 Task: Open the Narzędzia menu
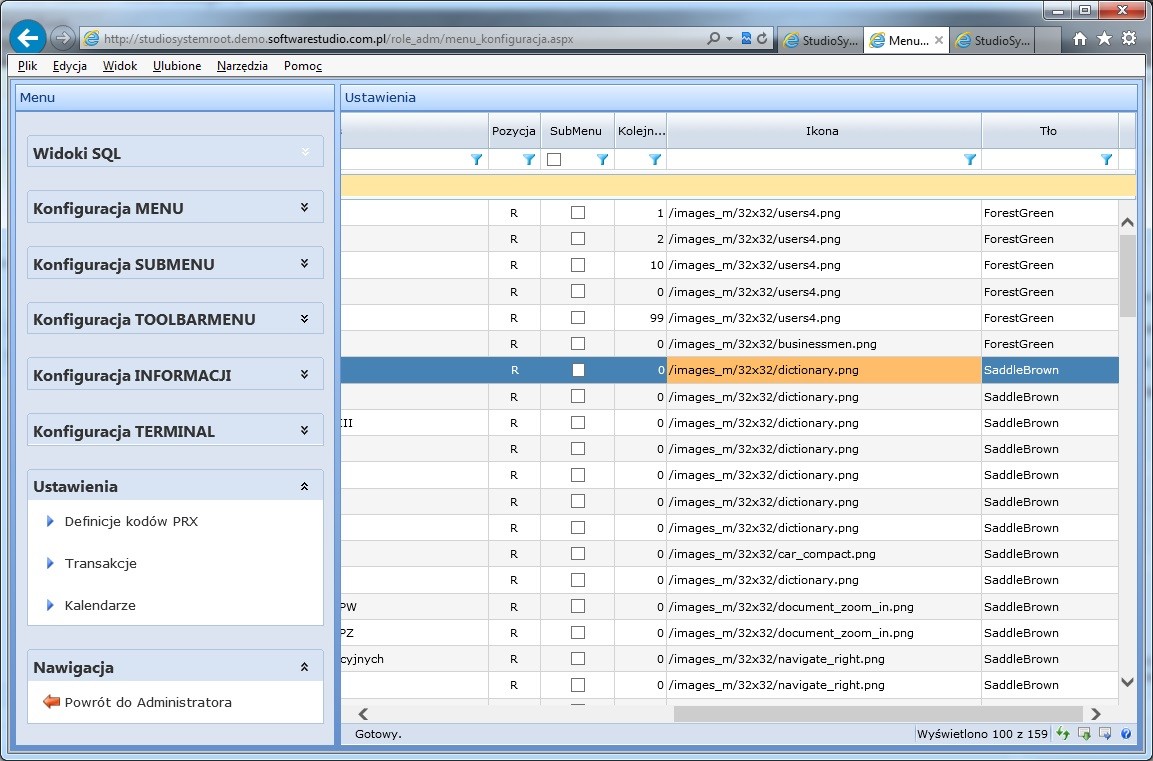[x=242, y=66]
